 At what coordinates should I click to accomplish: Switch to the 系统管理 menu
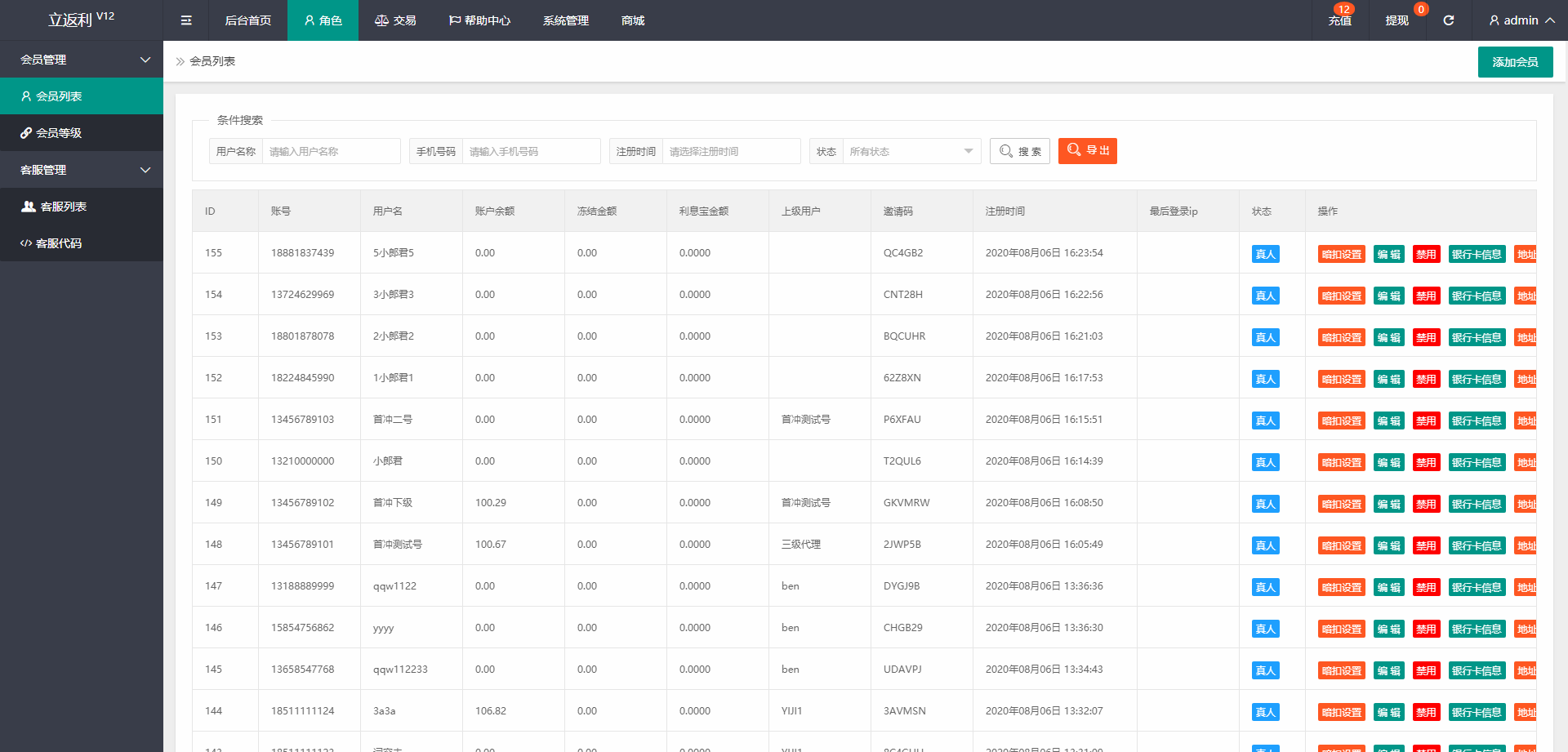click(x=564, y=20)
